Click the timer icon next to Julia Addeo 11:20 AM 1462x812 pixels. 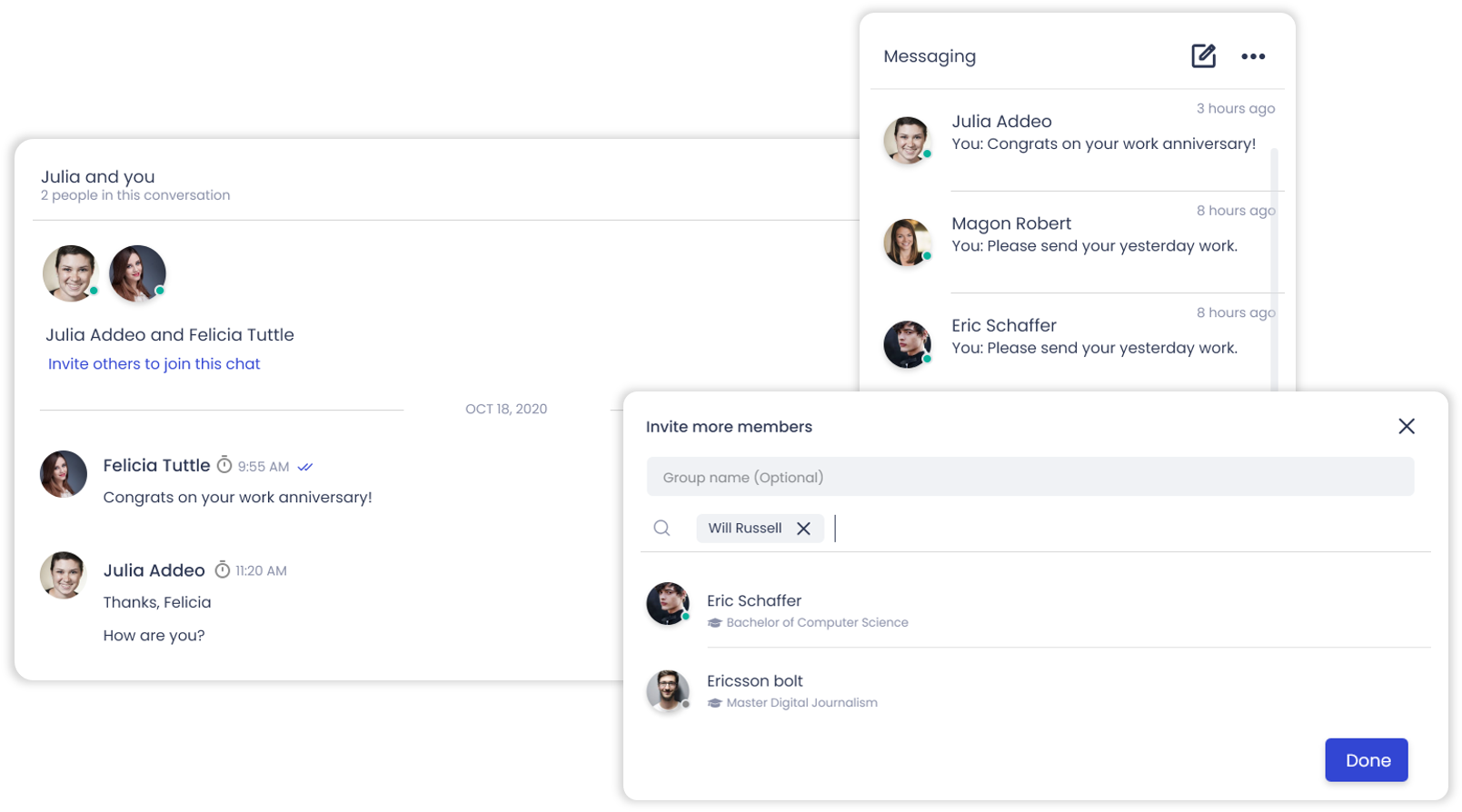223,569
